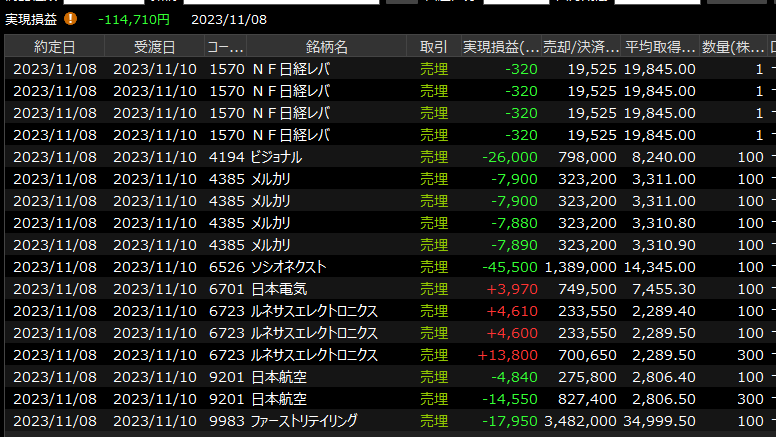Screen dimensions: 776x437
Task: Click the -45,500 realized loss value
Action: (x=510, y=267)
